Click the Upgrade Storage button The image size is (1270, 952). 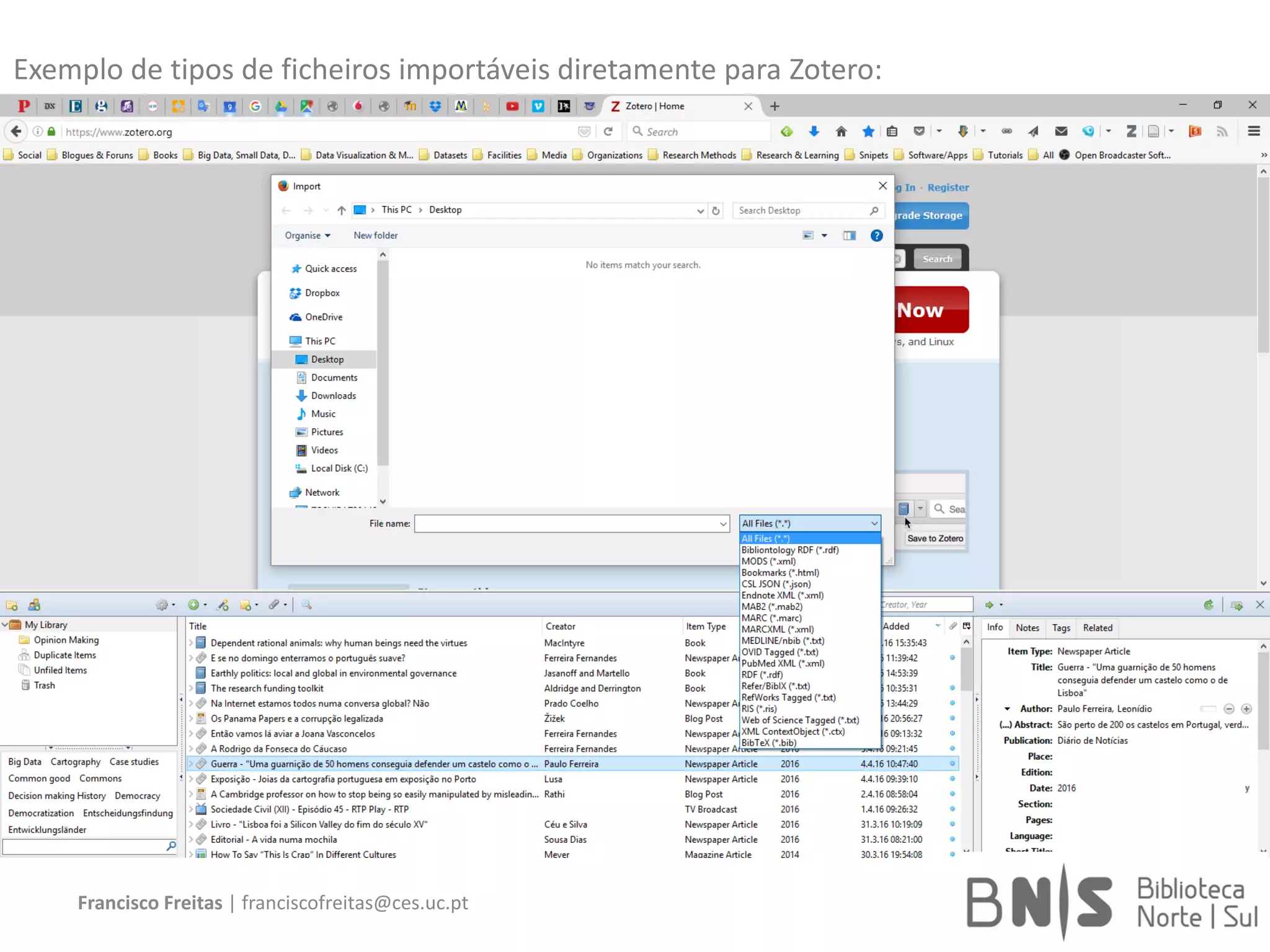point(931,216)
